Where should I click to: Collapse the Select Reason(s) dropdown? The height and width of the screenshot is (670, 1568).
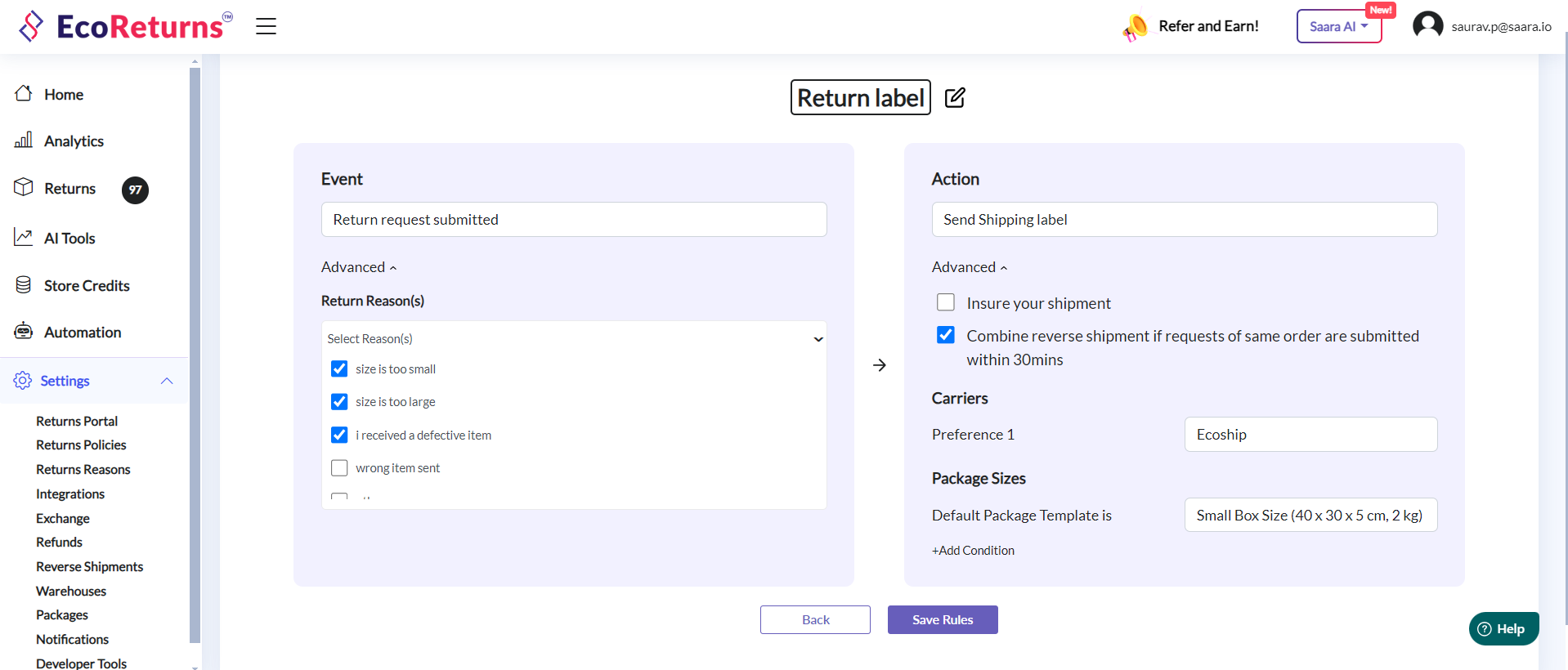818,339
